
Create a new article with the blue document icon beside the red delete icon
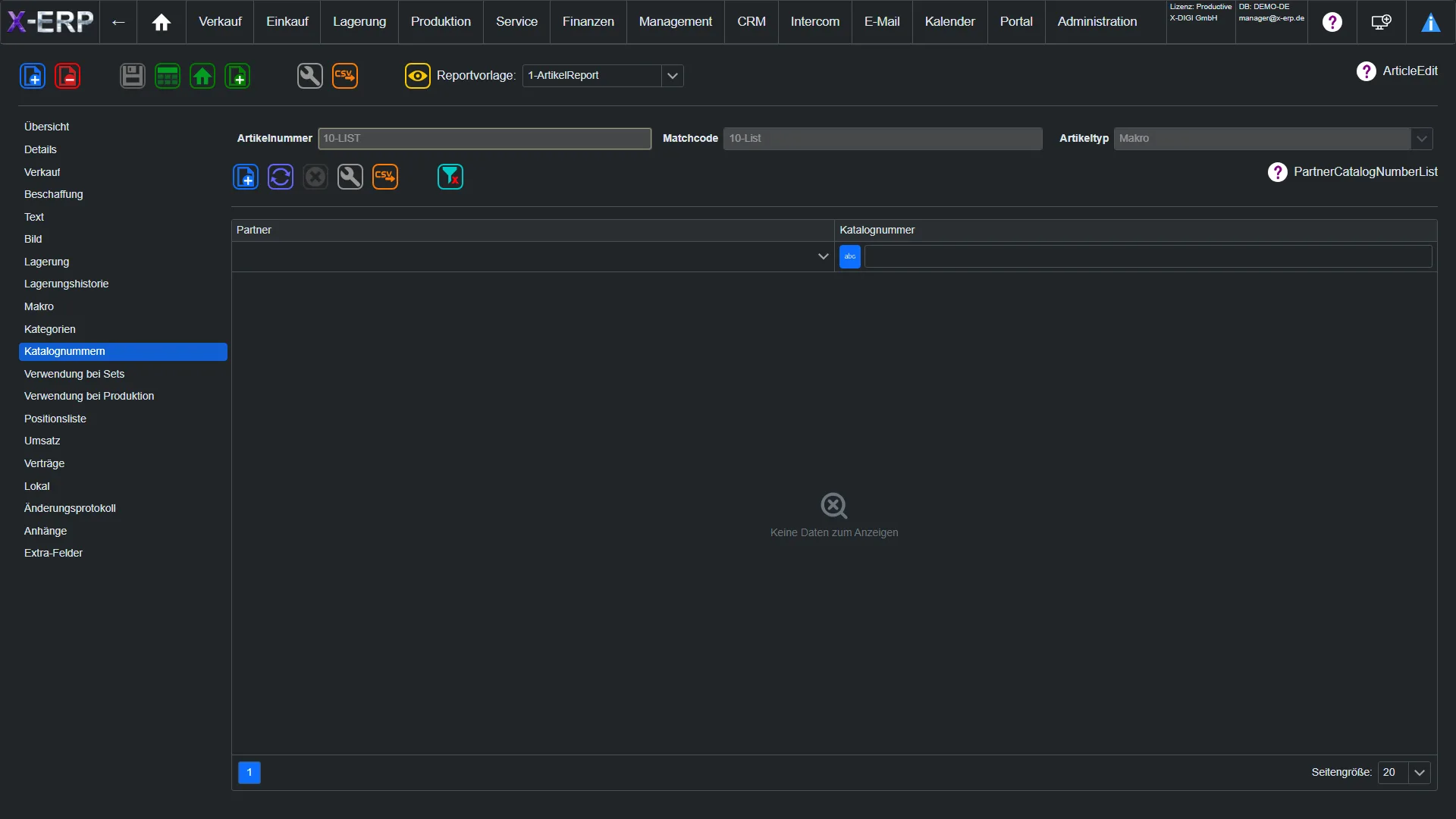(33, 76)
